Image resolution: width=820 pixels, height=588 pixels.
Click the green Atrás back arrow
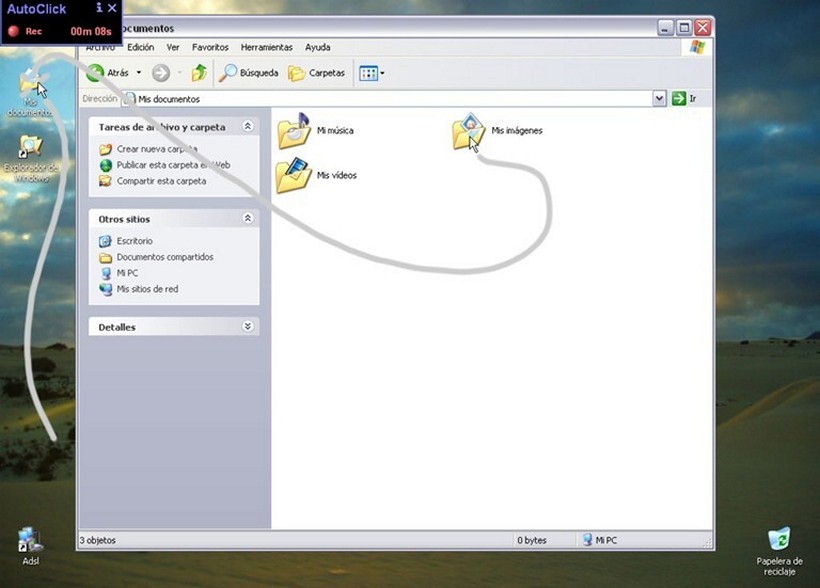pos(95,73)
